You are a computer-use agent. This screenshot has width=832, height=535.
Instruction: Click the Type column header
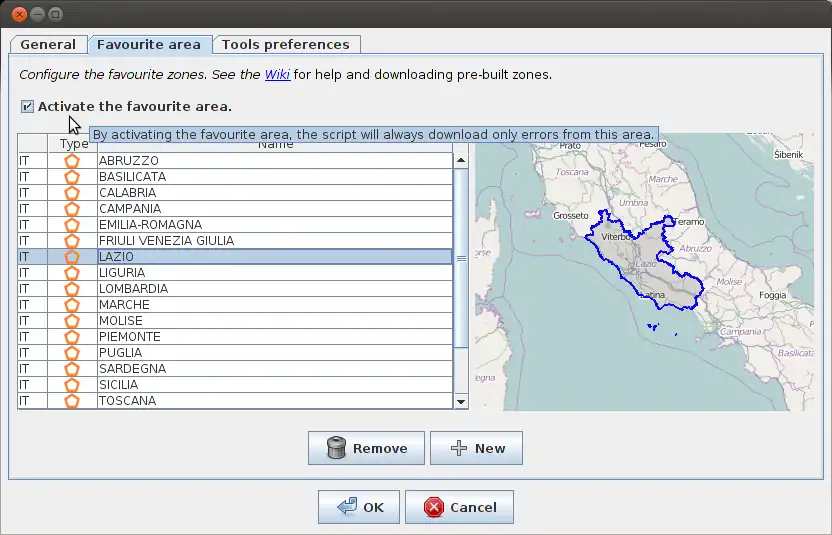72,144
